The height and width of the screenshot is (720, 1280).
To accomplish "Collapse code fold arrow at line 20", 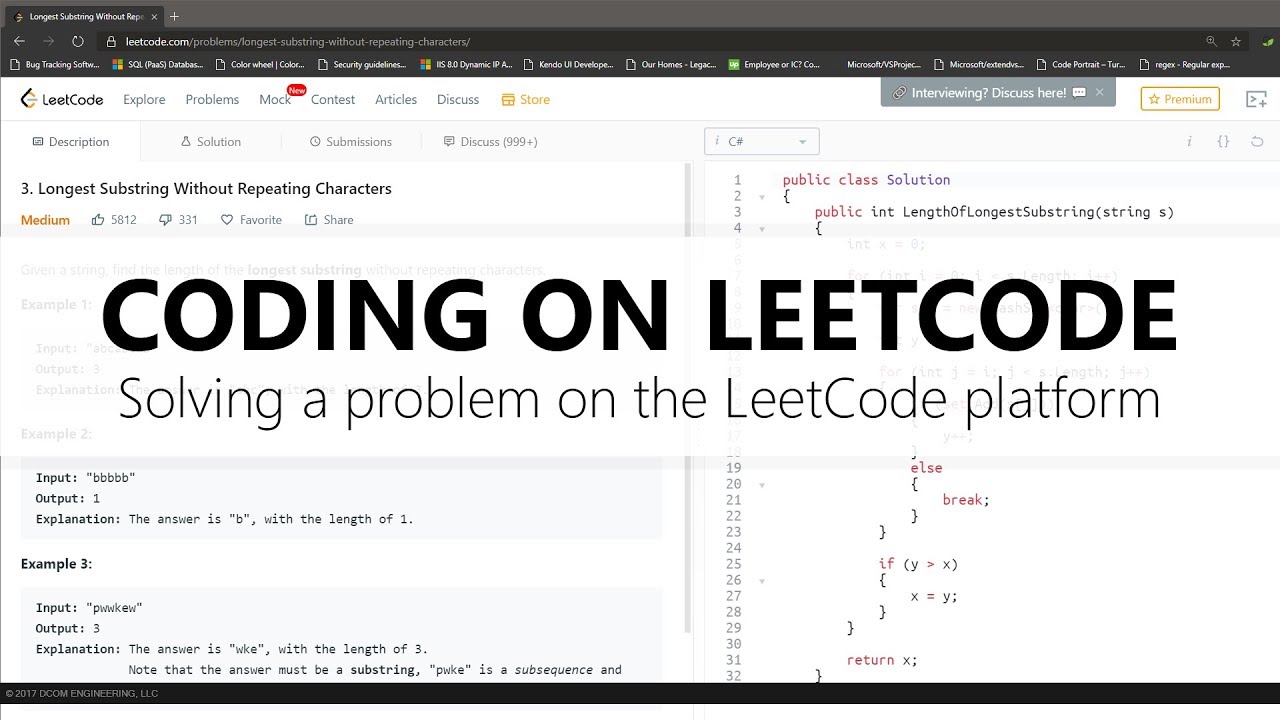I will pos(762,484).
